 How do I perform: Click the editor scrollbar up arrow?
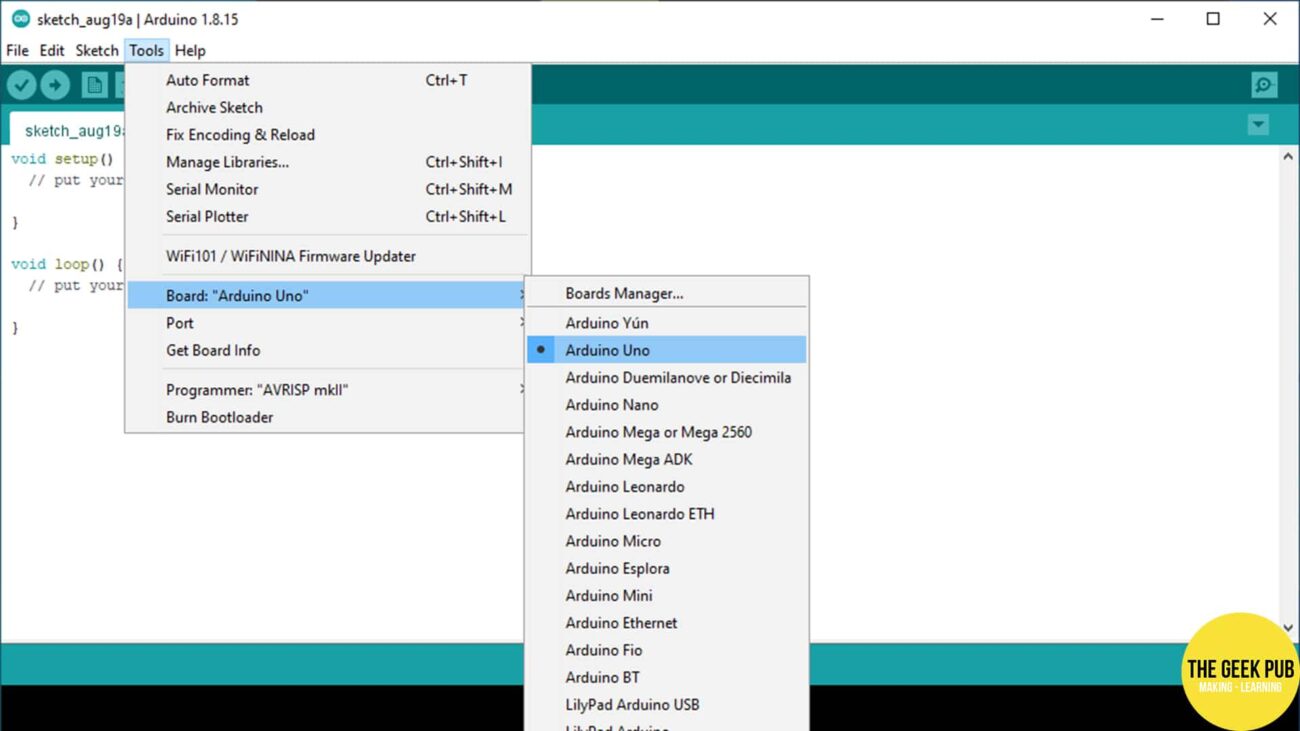(1288, 155)
